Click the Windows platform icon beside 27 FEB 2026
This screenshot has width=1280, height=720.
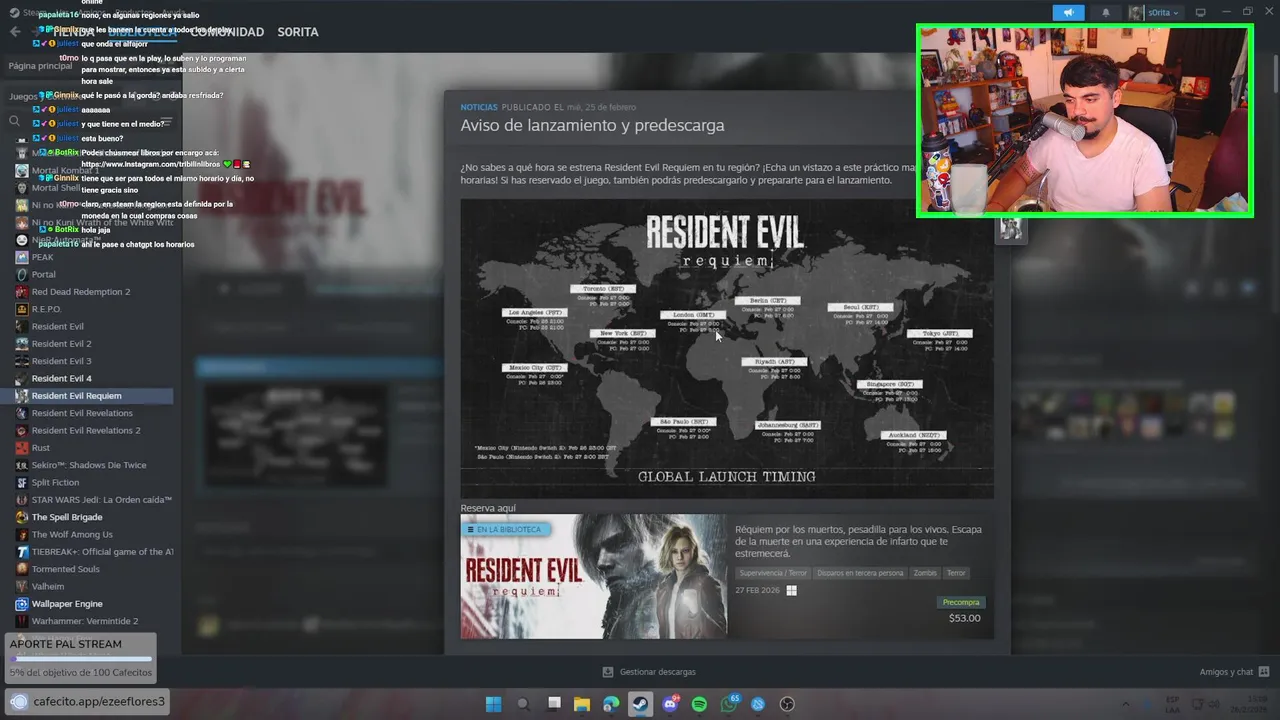tap(791, 591)
